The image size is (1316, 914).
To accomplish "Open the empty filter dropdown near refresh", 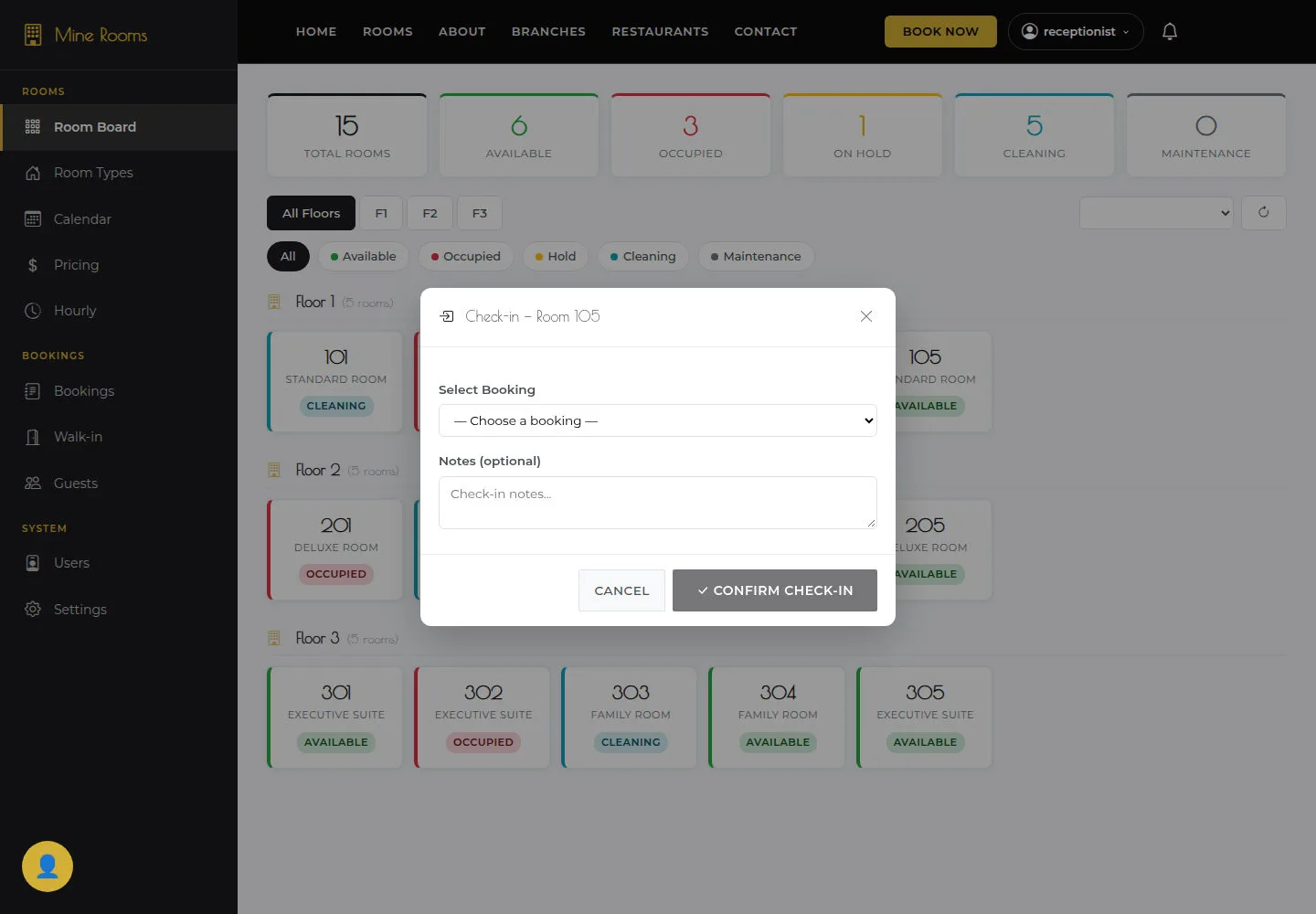I will pyautogui.click(x=1156, y=213).
